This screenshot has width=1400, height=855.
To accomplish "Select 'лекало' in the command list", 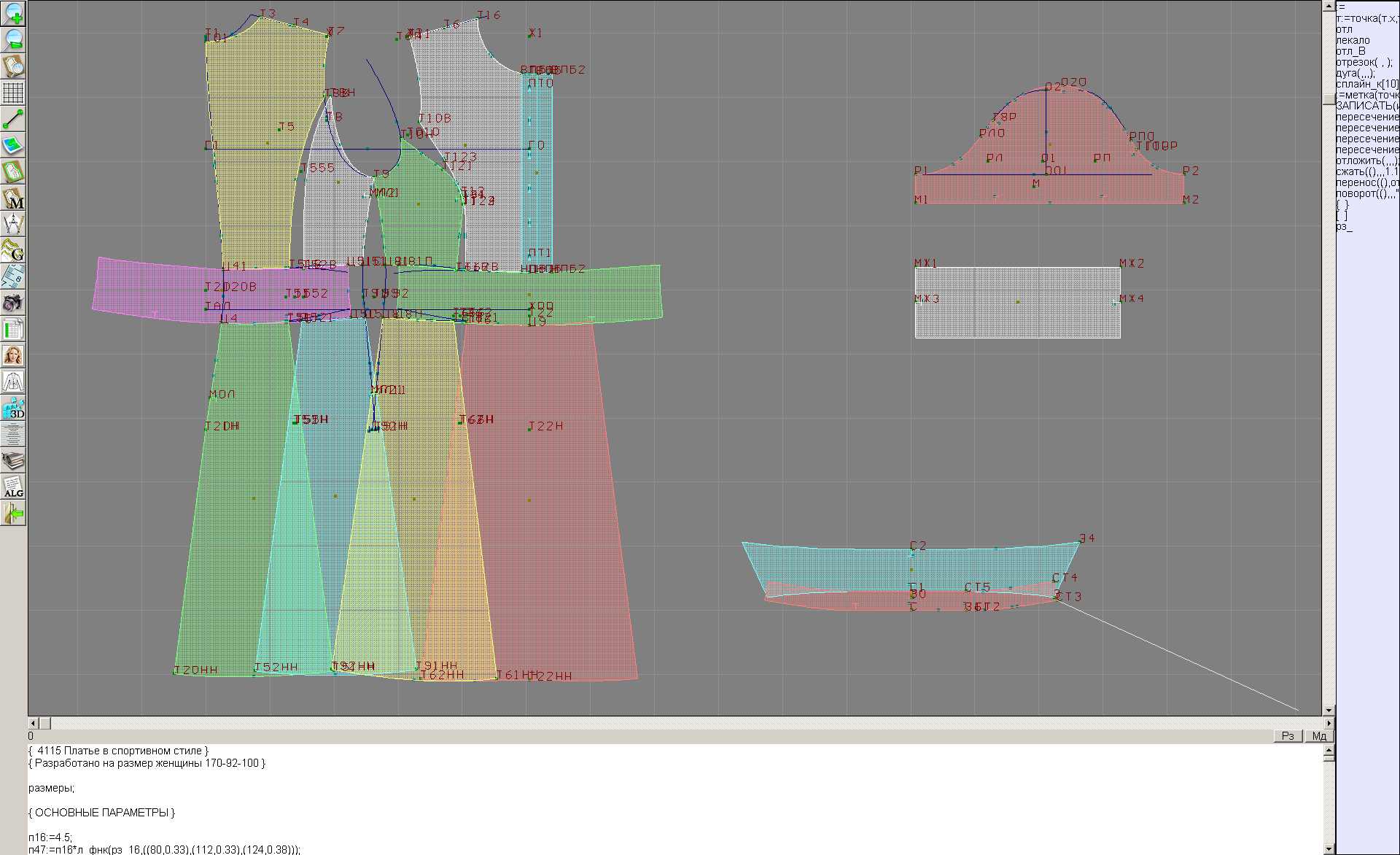I will tap(1353, 40).
